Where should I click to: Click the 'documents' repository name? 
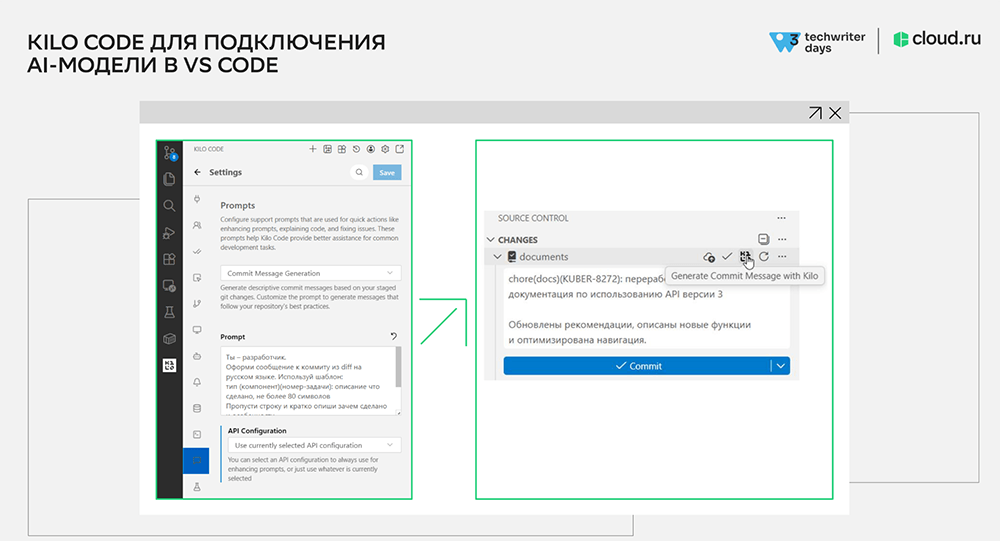[543, 256]
